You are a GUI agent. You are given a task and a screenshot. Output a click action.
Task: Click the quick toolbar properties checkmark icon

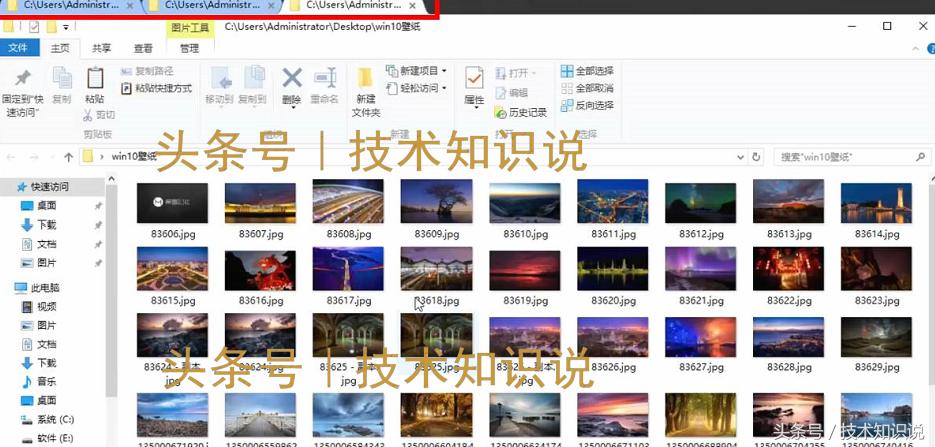pos(34,27)
